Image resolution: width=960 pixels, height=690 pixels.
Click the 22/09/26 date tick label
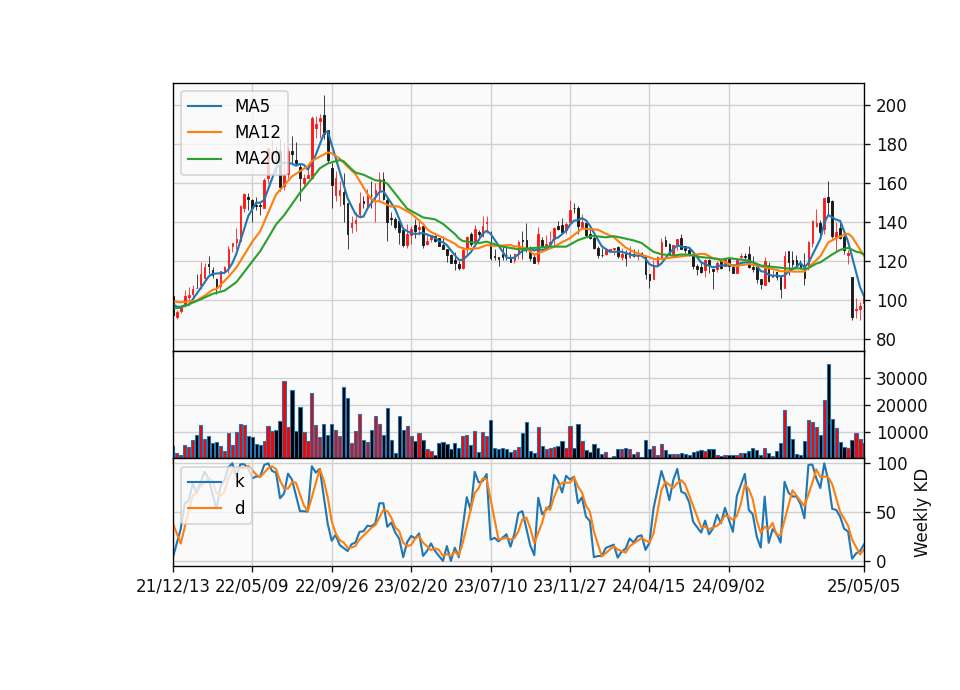point(332,586)
